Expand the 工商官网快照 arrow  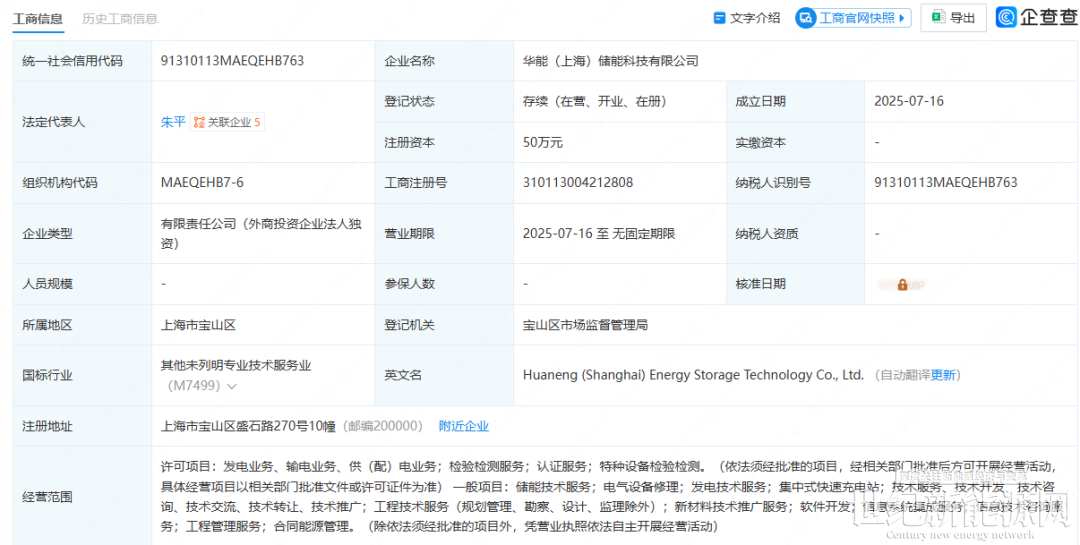(x=903, y=18)
